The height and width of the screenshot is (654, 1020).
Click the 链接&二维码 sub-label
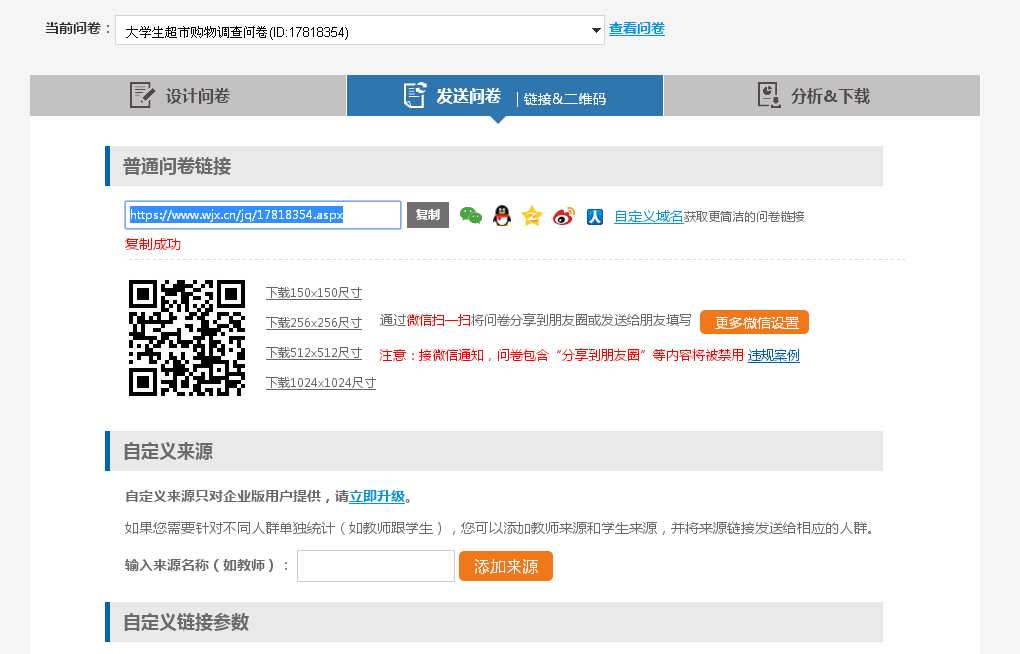click(565, 99)
